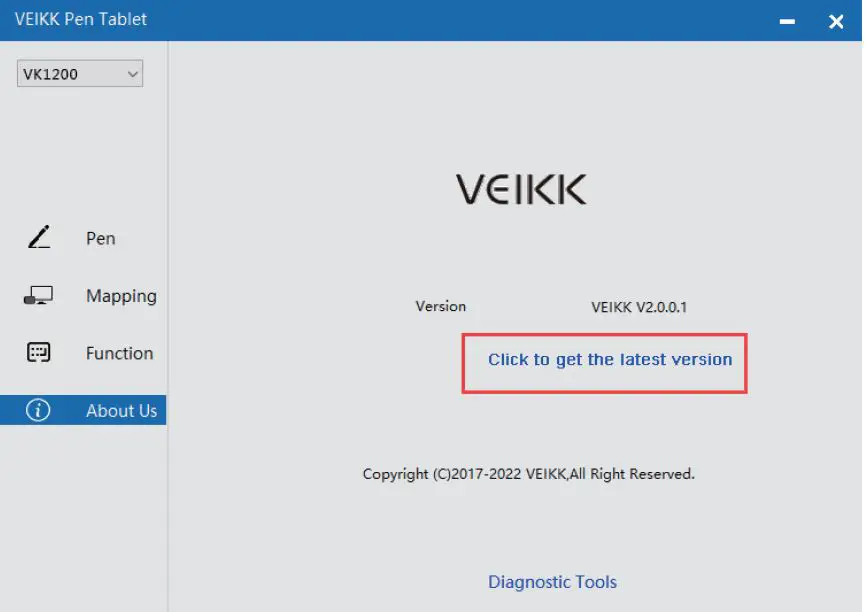Click the copyright notice text
This screenshot has width=866, height=612.
(531, 473)
